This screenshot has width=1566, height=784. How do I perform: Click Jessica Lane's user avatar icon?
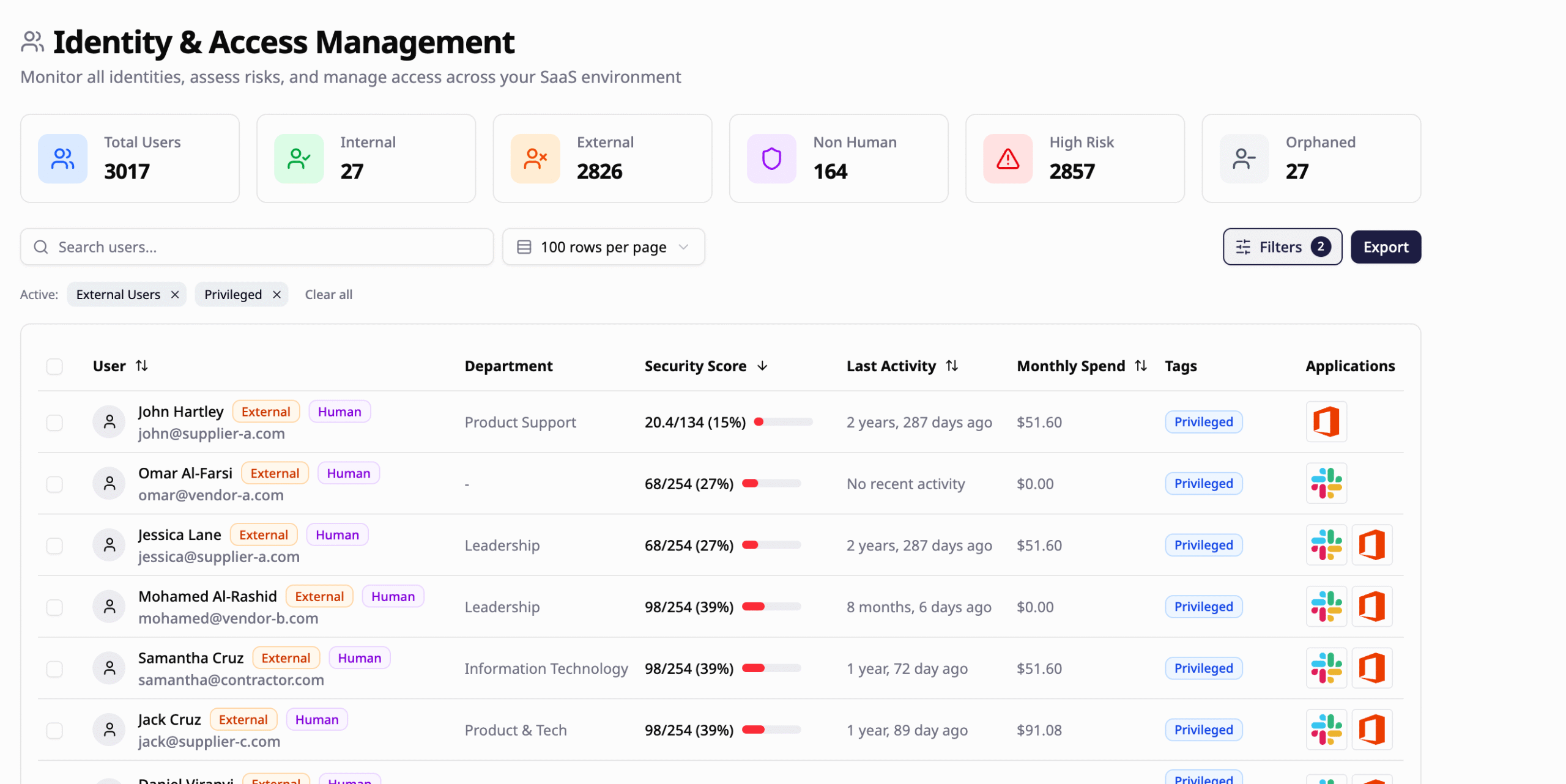[x=109, y=545]
